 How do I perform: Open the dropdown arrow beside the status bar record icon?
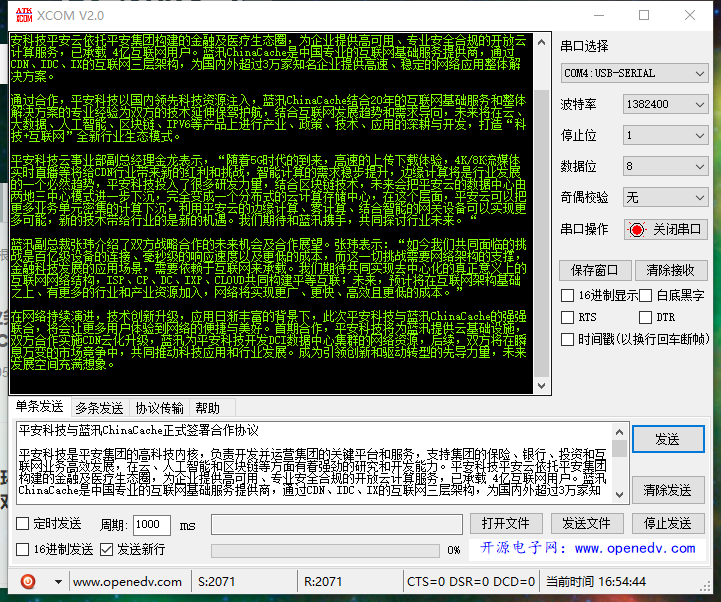pyautogui.click(x=58, y=582)
